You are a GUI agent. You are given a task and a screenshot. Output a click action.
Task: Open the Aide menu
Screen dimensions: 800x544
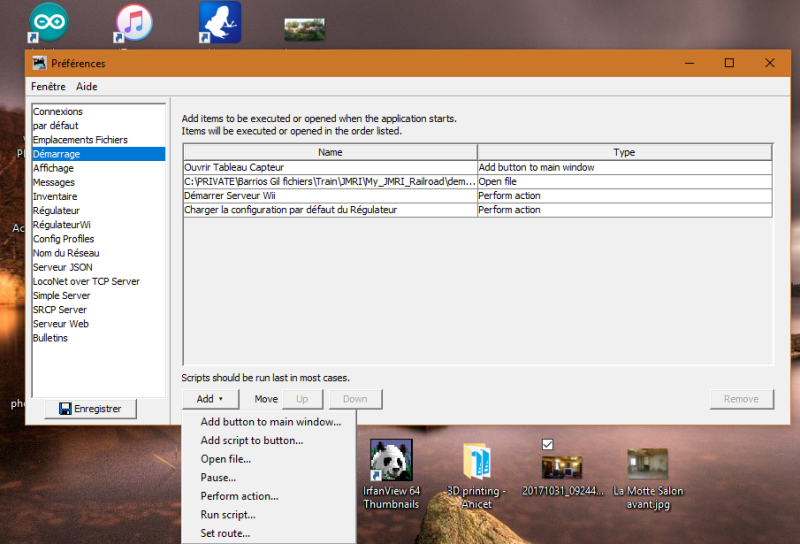click(87, 87)
